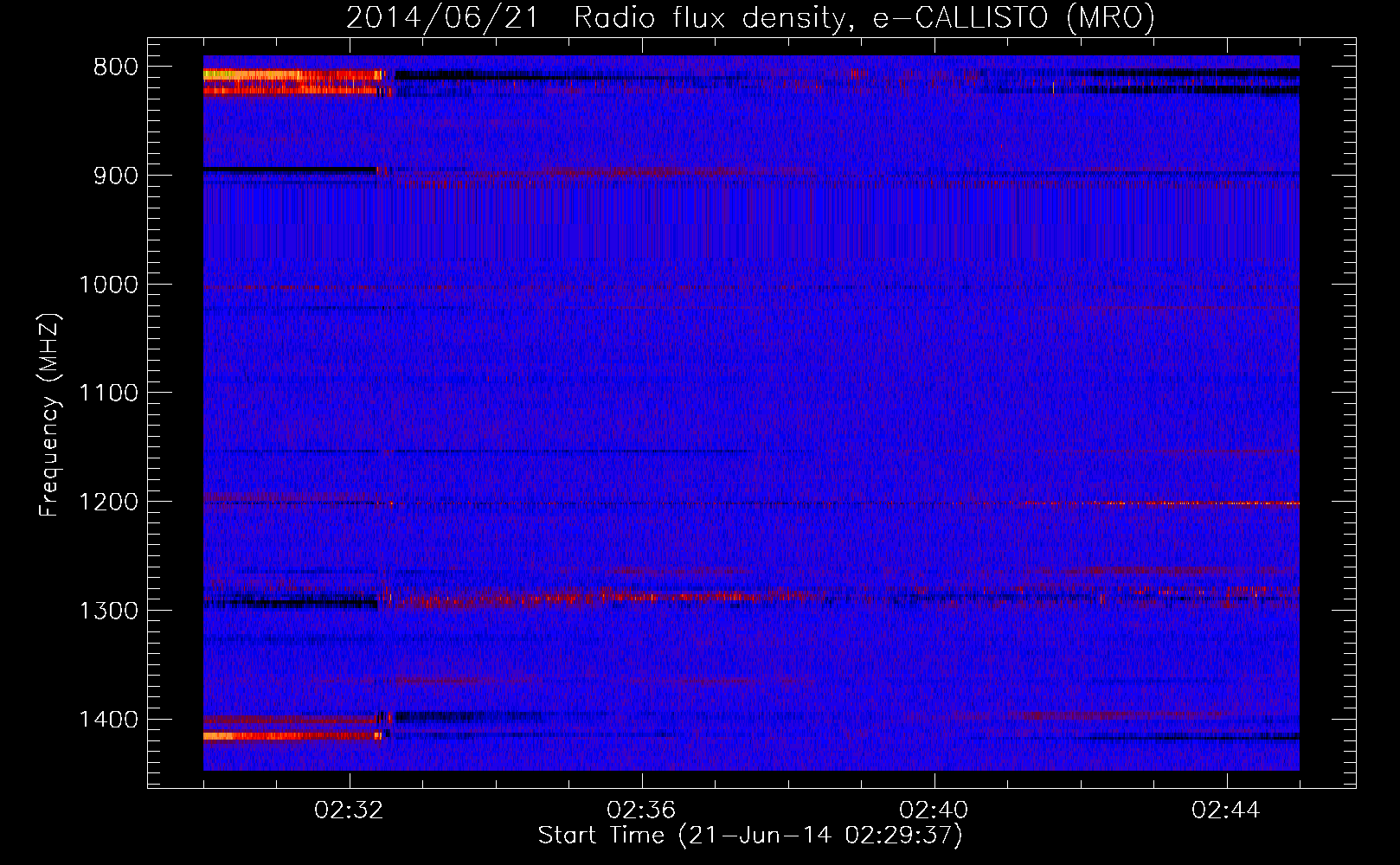Click the bright yellow burst near 800 MHz
The height and width of the screenshot is (865, 1400).
coord(292,75)
